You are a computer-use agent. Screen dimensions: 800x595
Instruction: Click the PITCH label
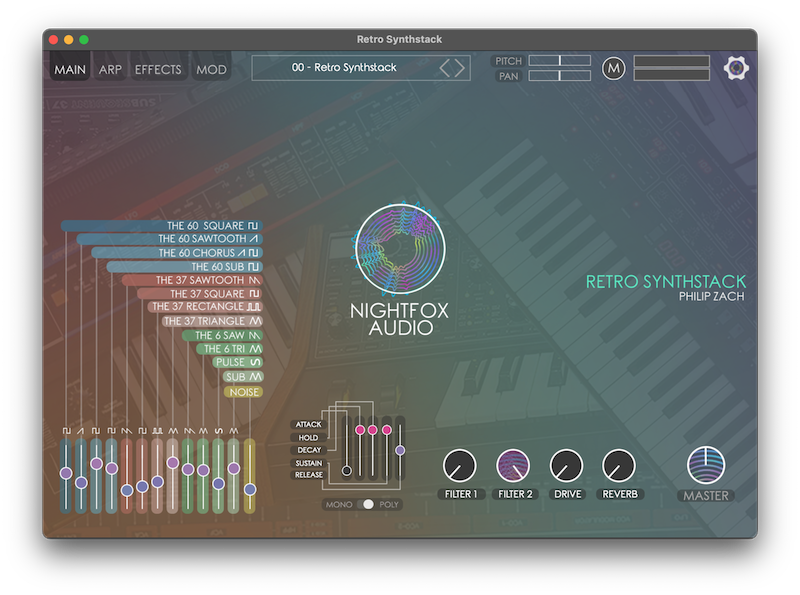point(508,61)
